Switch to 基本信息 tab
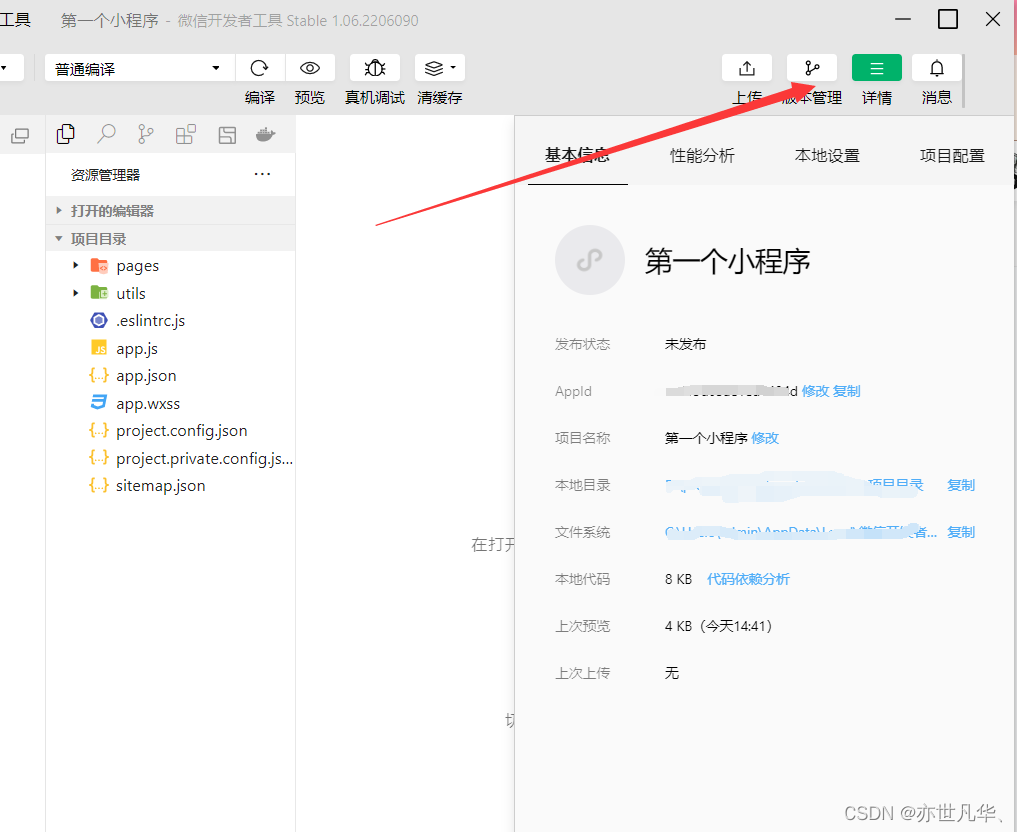This screenshot has height=832, width=1017. click(x=577, y=156)
